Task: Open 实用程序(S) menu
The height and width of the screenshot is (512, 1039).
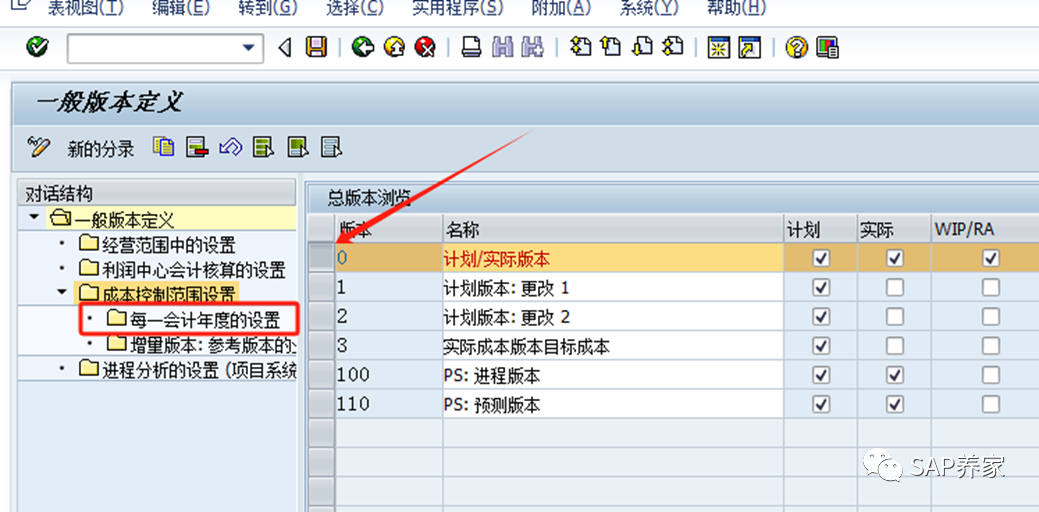Action: [x=457, y=8]
